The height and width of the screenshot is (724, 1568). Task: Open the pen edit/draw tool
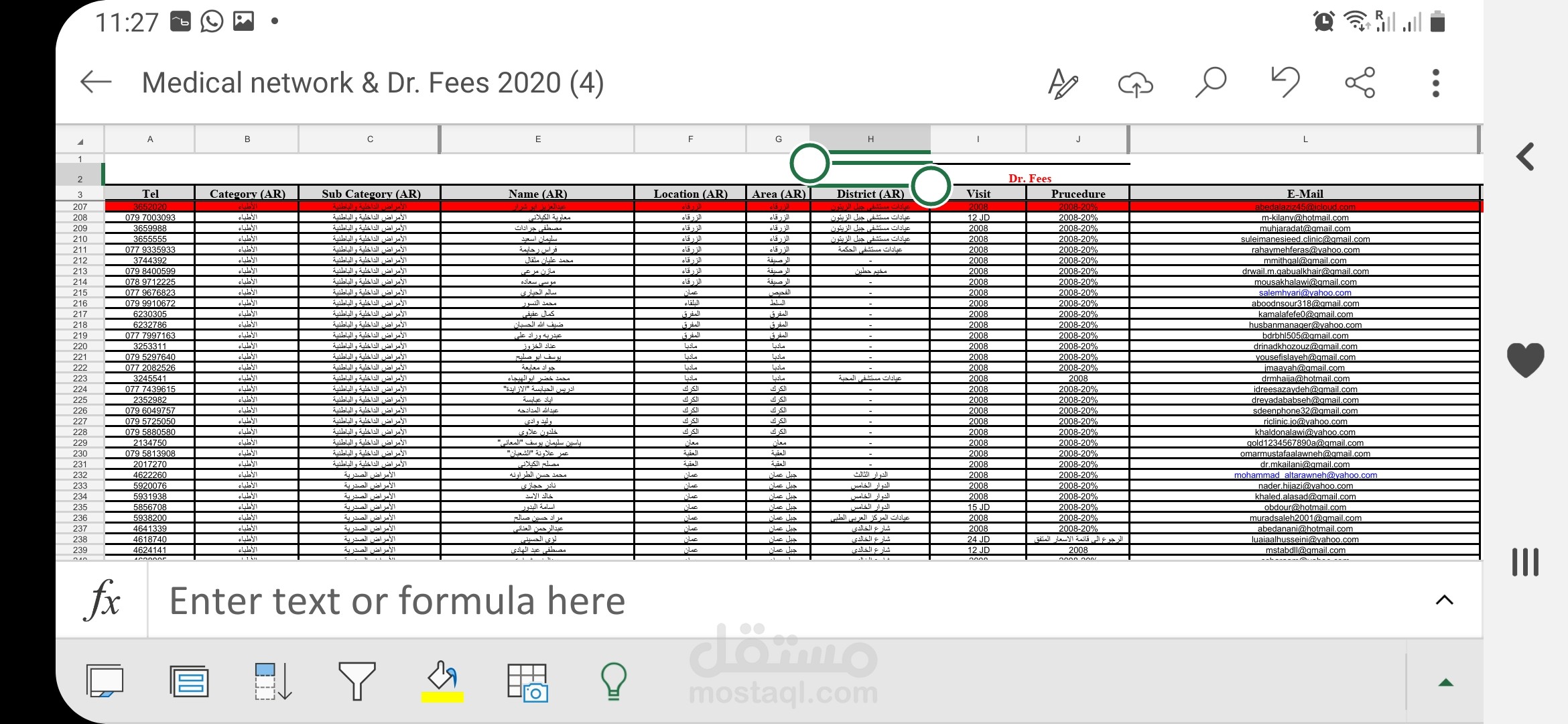click(x=1063, y=84)
